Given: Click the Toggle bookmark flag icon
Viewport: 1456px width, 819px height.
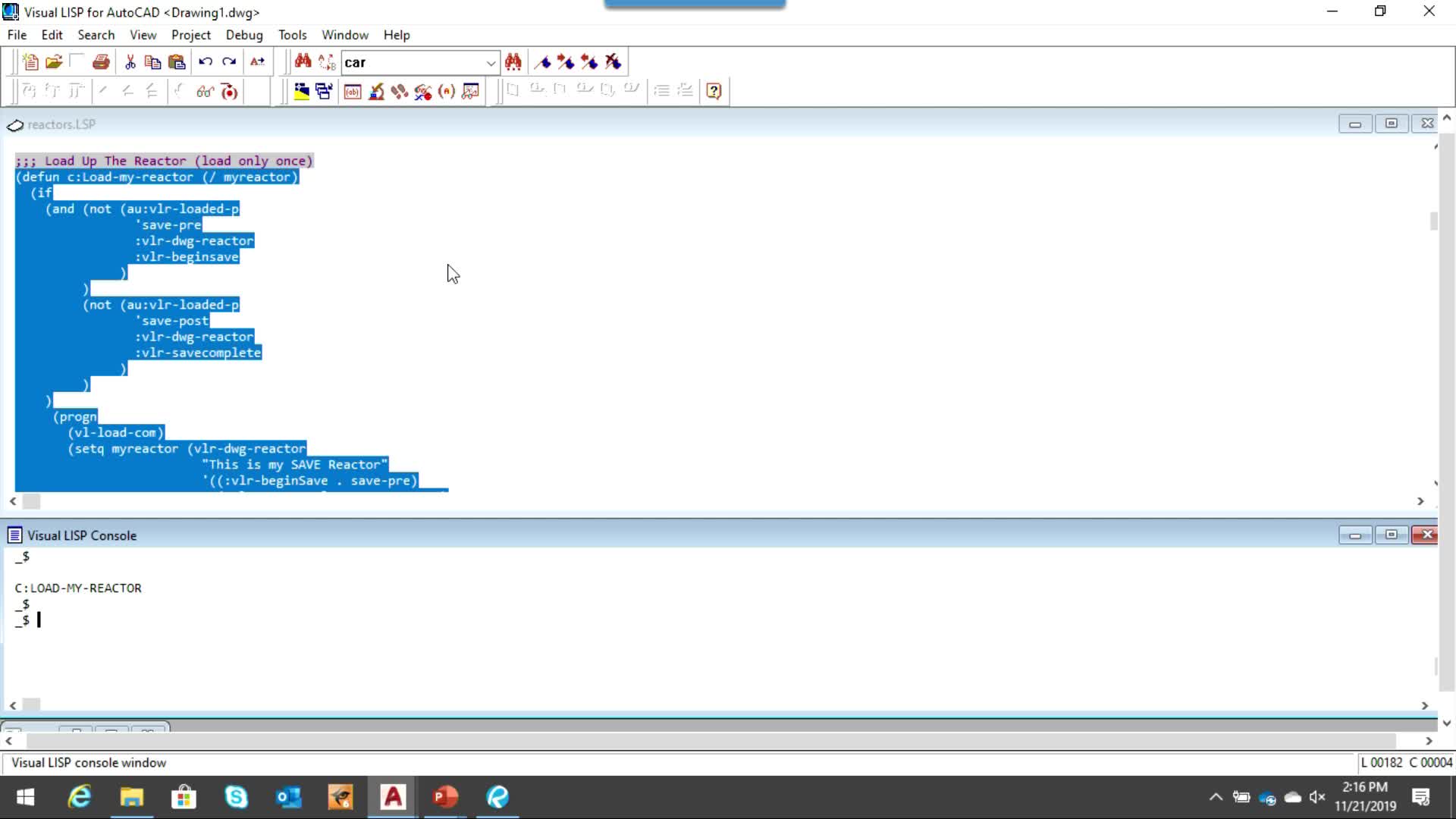Looking at the screenshot, I should pos(543,62).
